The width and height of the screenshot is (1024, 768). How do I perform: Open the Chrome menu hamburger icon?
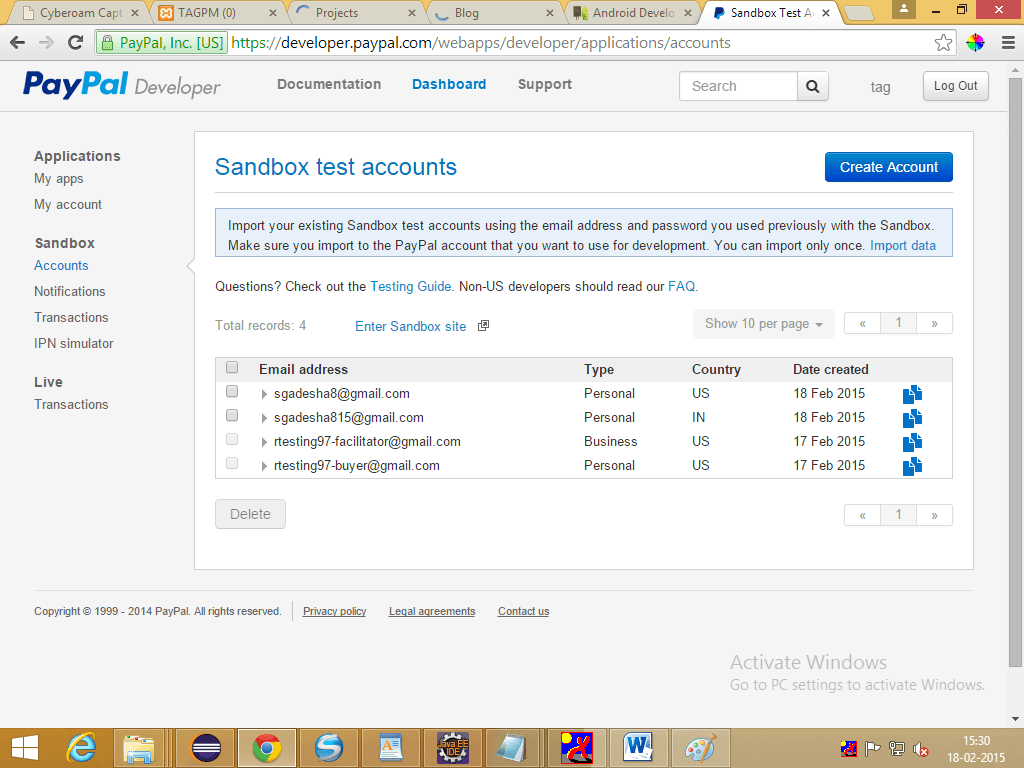1008,43
